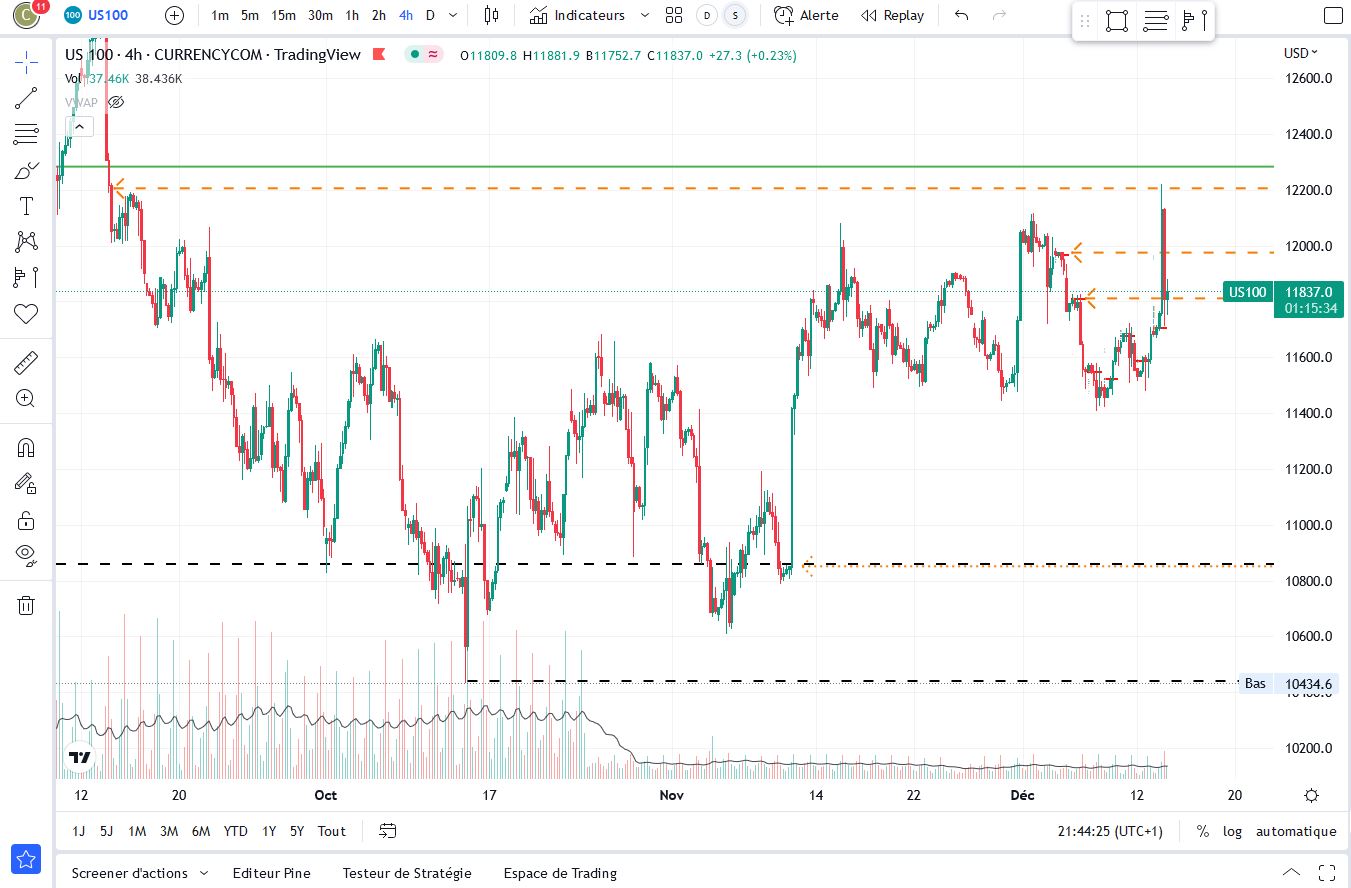Select horizontal lines tool in floating toolbar
The height and width of the screenshot is (888, 1351).
(1155, 21)
